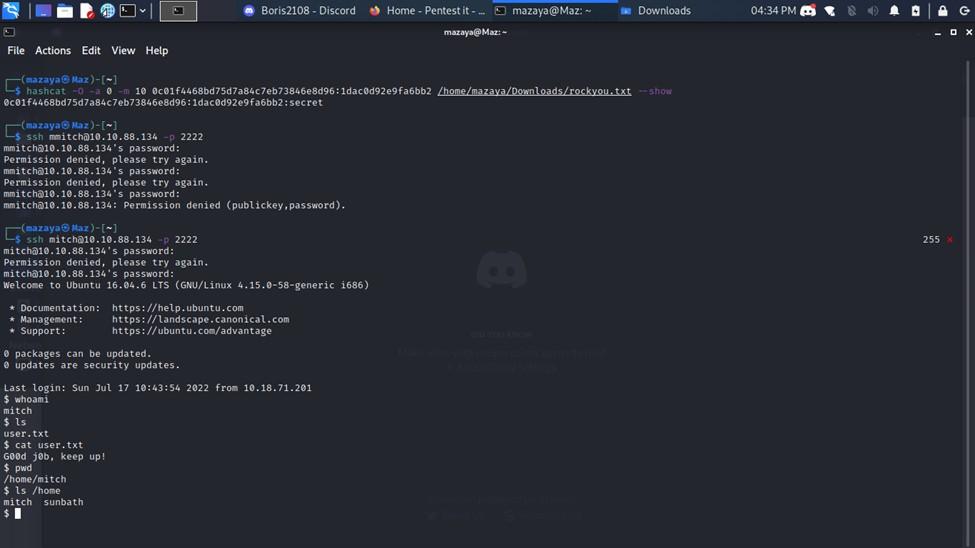Open the View menu
This screenshot has width=975, height=548.
(x=123, y=50)
